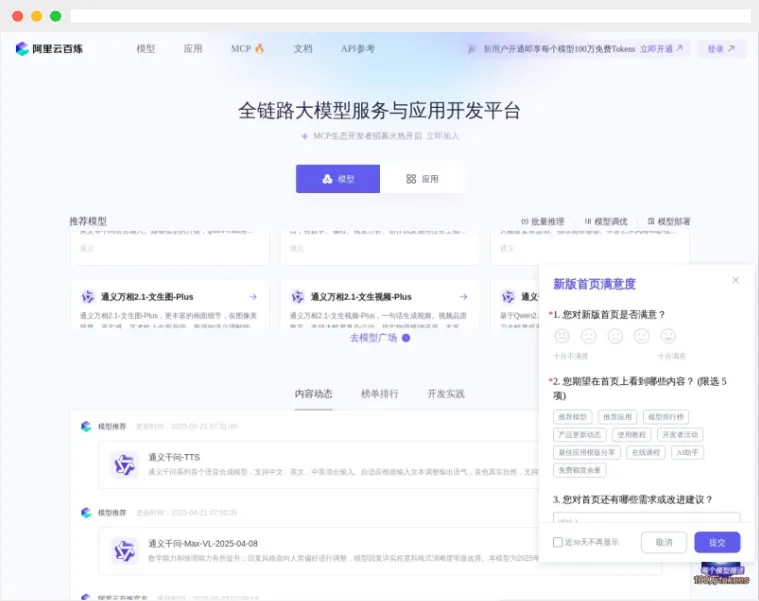Click the 通义万相2.1-文生视频-Plus model logo
Viewport: 759px width, 601px height.
298,297
